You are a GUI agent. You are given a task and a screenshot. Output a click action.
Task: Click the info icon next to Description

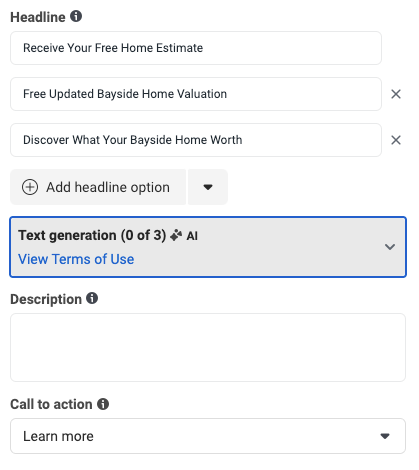[92, 298]
